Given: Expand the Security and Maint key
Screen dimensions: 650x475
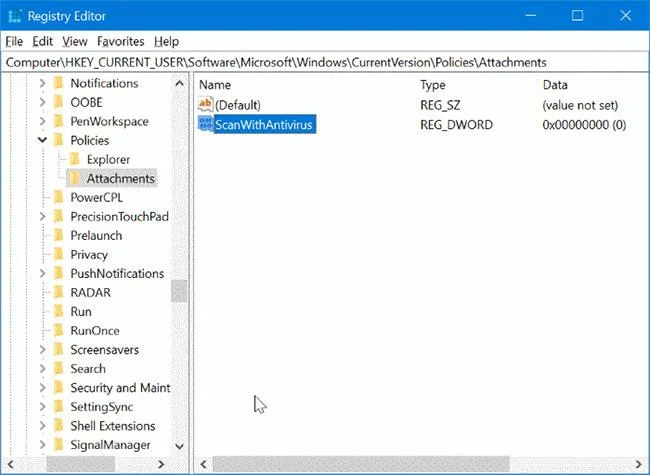Looking at the screenshot, I should click(x=42, y=388).
